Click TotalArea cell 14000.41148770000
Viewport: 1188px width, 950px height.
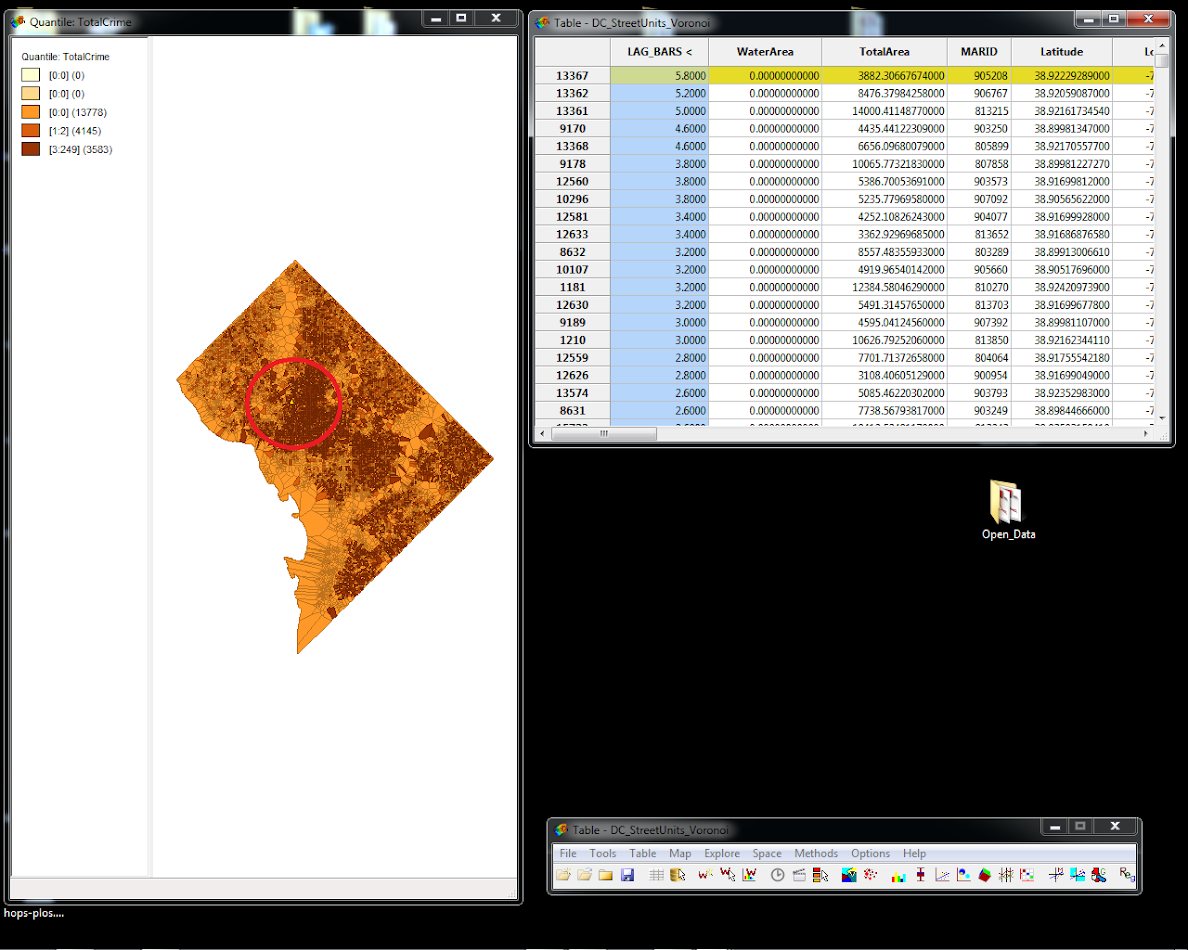(x=884, y=111)
